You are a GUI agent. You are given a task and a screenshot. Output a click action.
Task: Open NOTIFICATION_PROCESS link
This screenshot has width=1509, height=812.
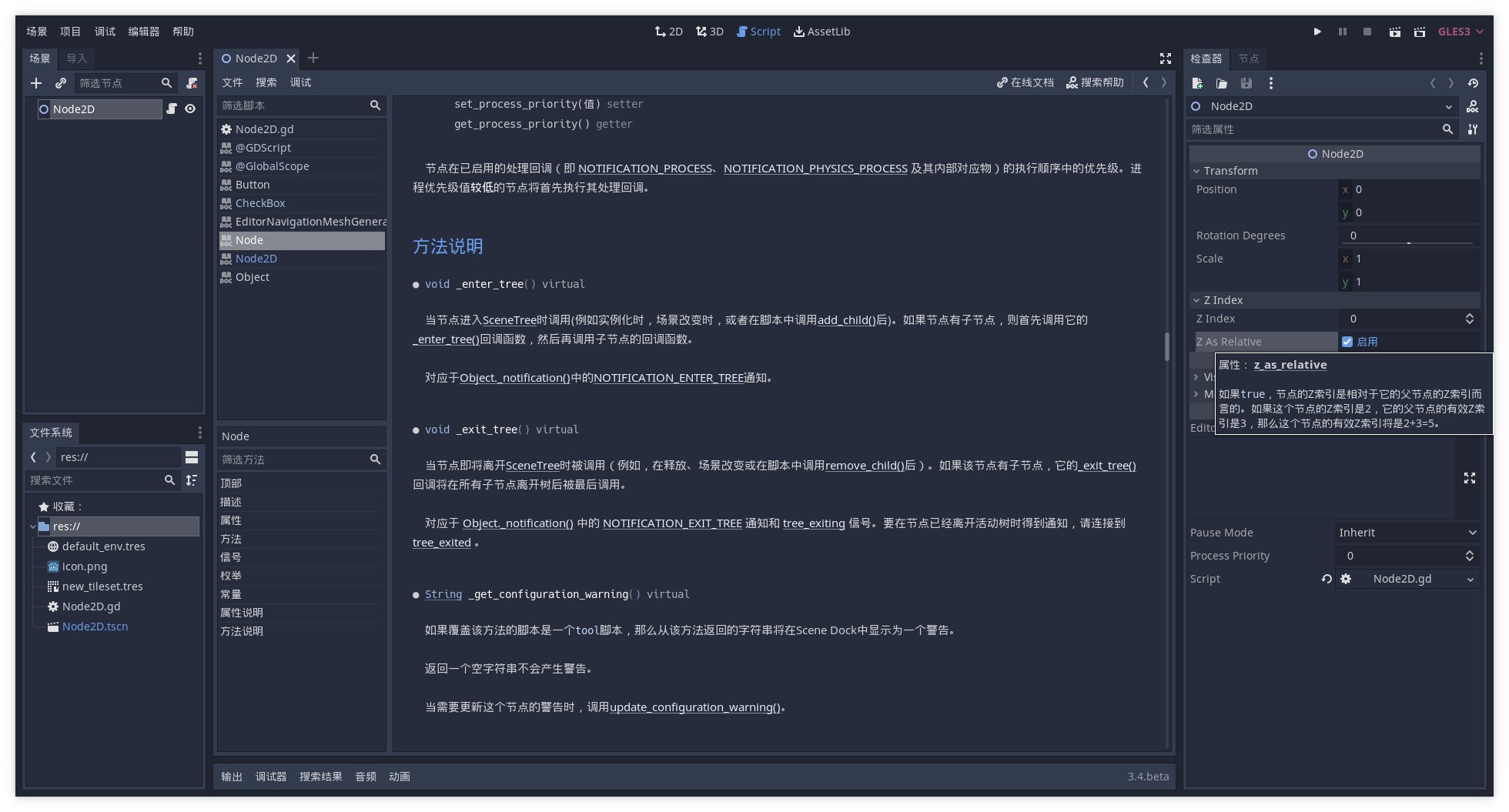pyautogui.click(x=644, y=169)
